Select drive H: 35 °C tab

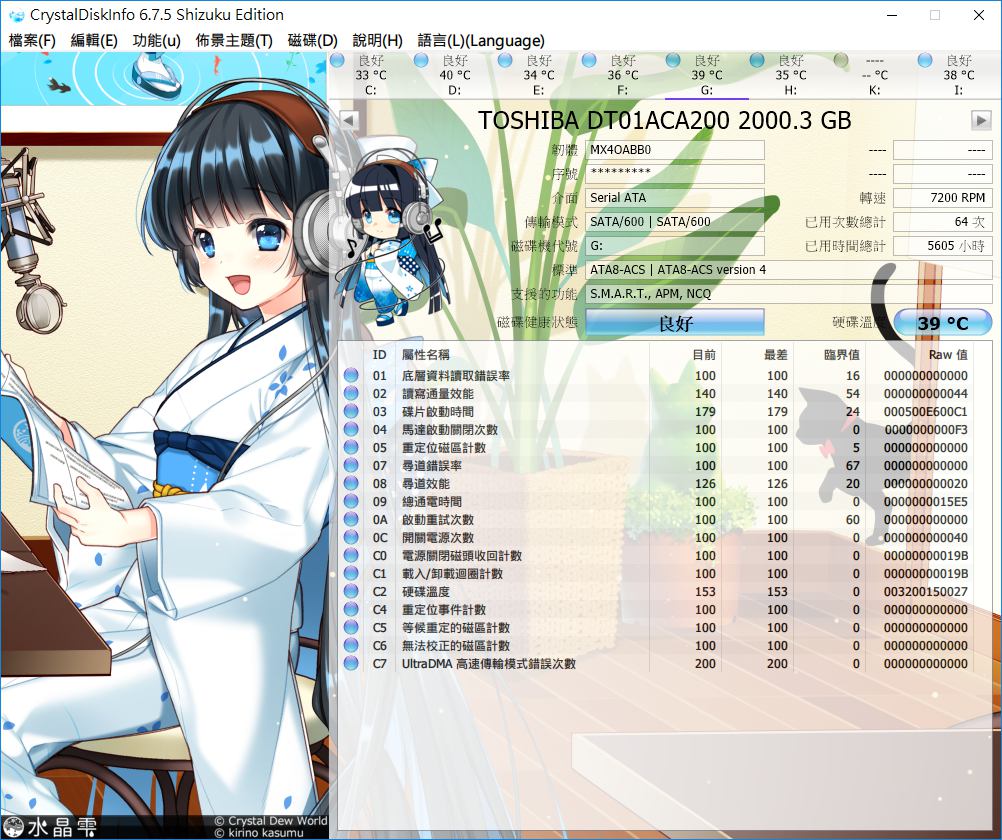point(790,75)
